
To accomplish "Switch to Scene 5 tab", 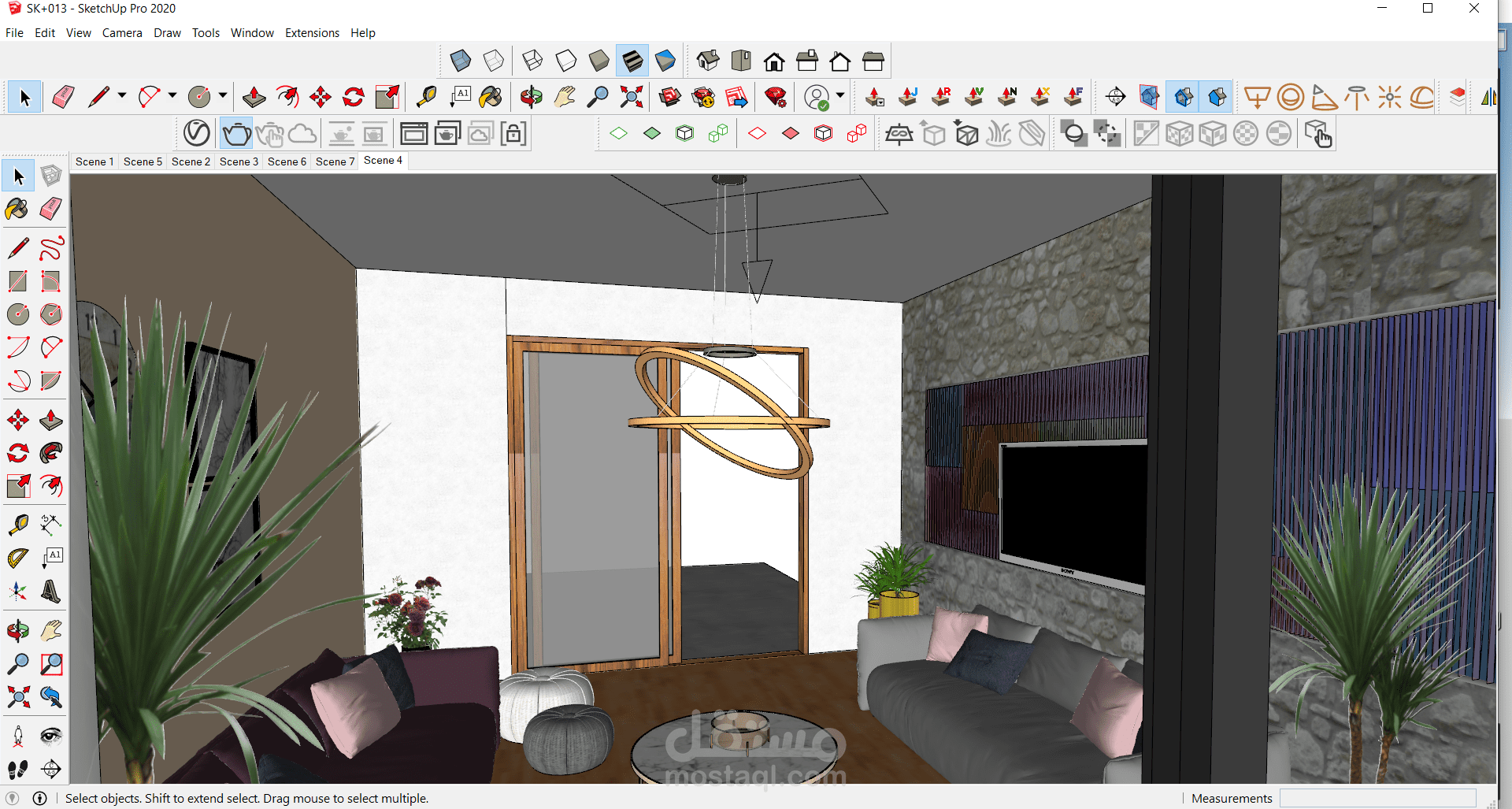I will [x=143, y=161].
